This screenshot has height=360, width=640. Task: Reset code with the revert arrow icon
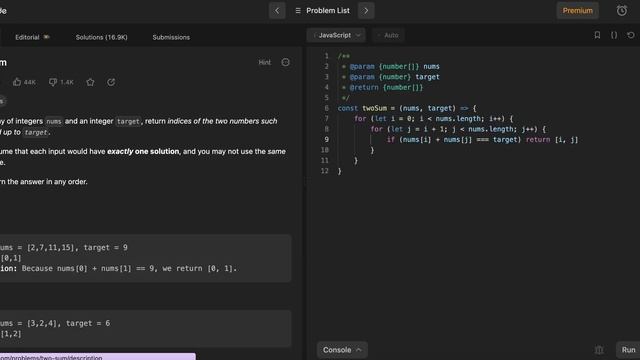pyautogui.click(x=631, y=35)
